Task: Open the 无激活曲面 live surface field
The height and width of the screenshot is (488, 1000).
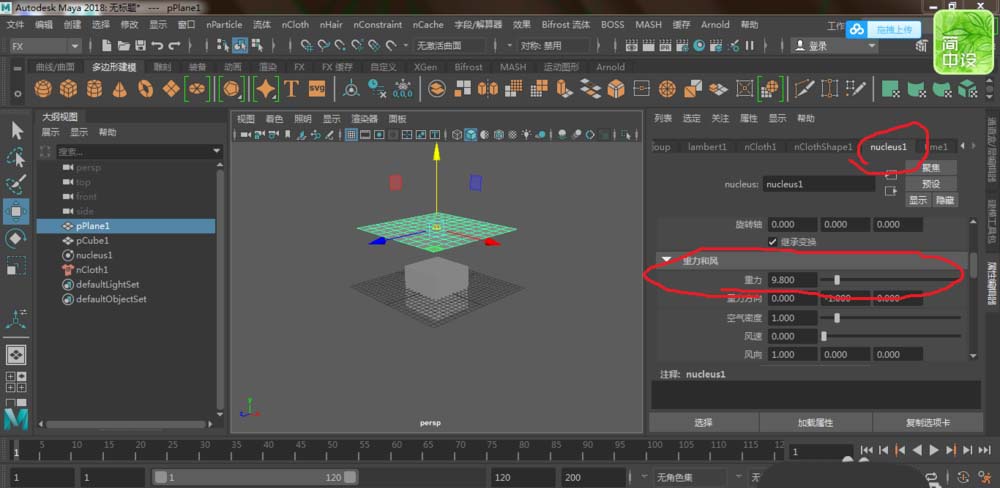Action: (450, 46)
